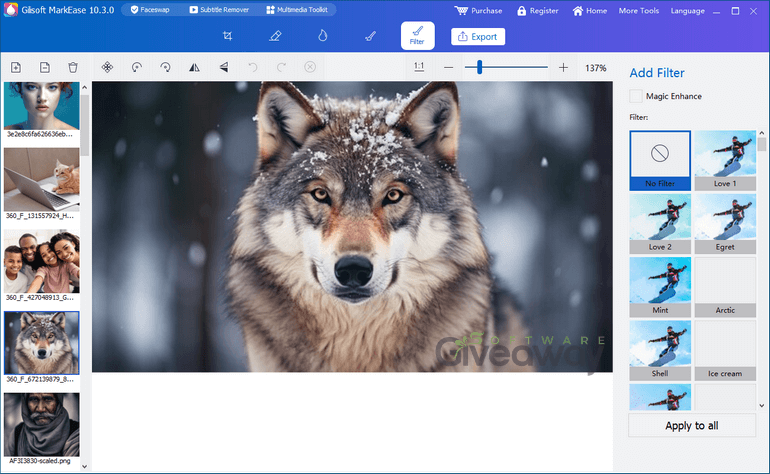Apply the Love 2 filter
The width and height of the screenshot is (770, 474).
point(660,223)
